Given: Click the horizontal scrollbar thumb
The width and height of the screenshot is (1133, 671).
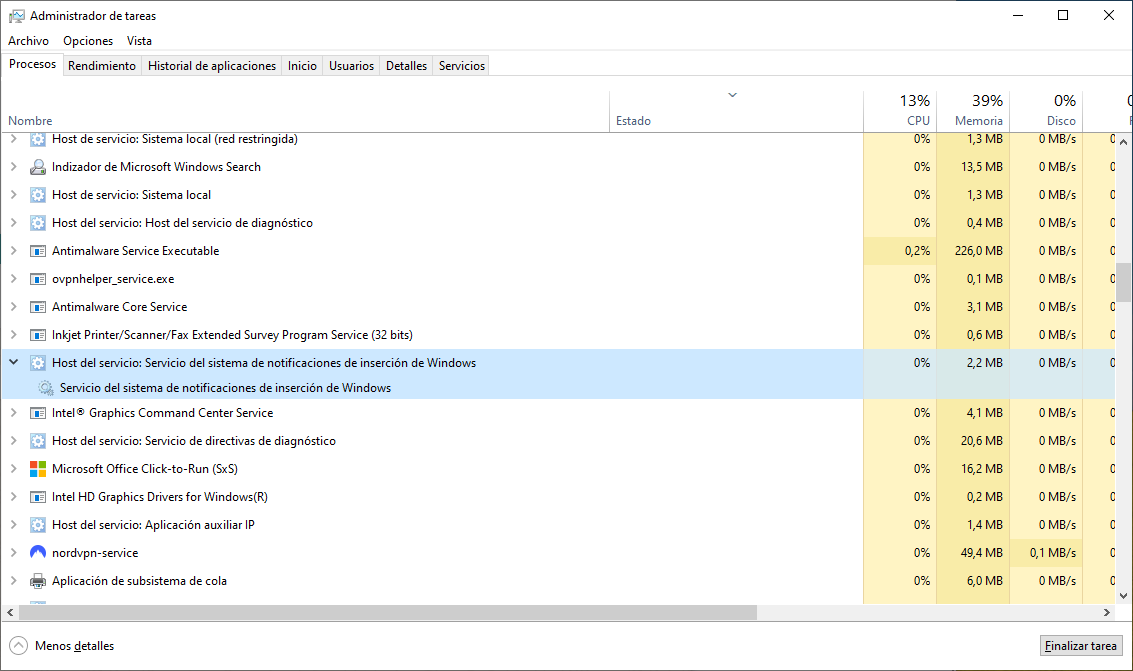Looking at the screenshot, I should (388, 612).
